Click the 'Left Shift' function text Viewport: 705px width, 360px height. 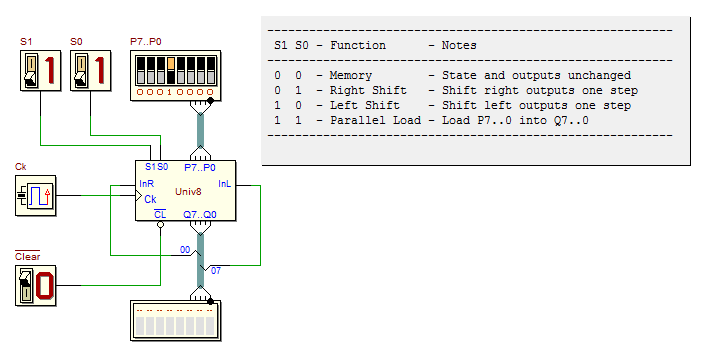tap(365, 105)
